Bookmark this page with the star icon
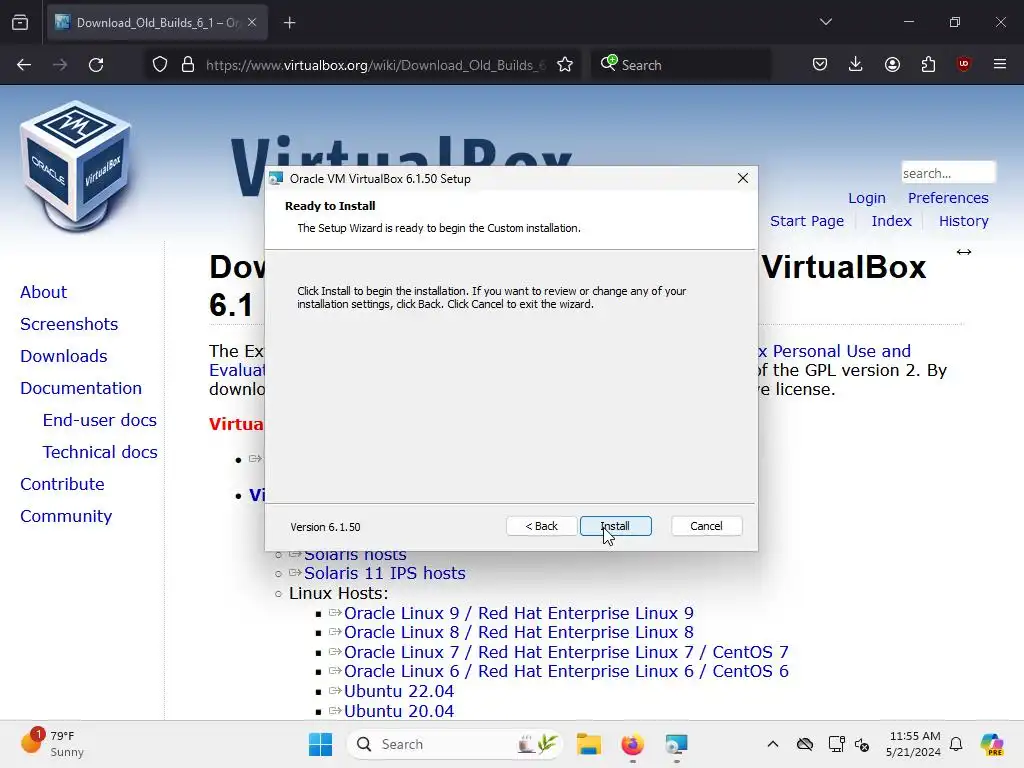This screenshot has width=1024, height=768. 565,65
